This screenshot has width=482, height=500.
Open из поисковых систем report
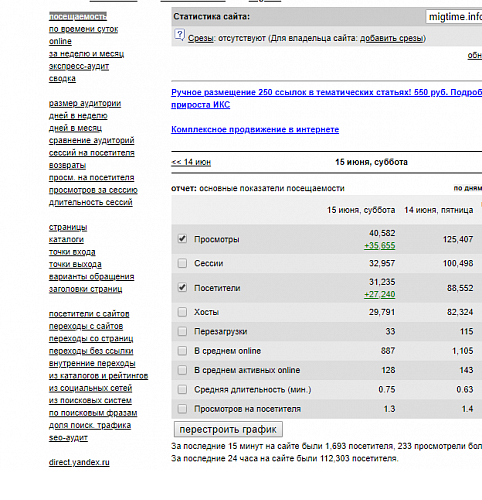(90, 400)
